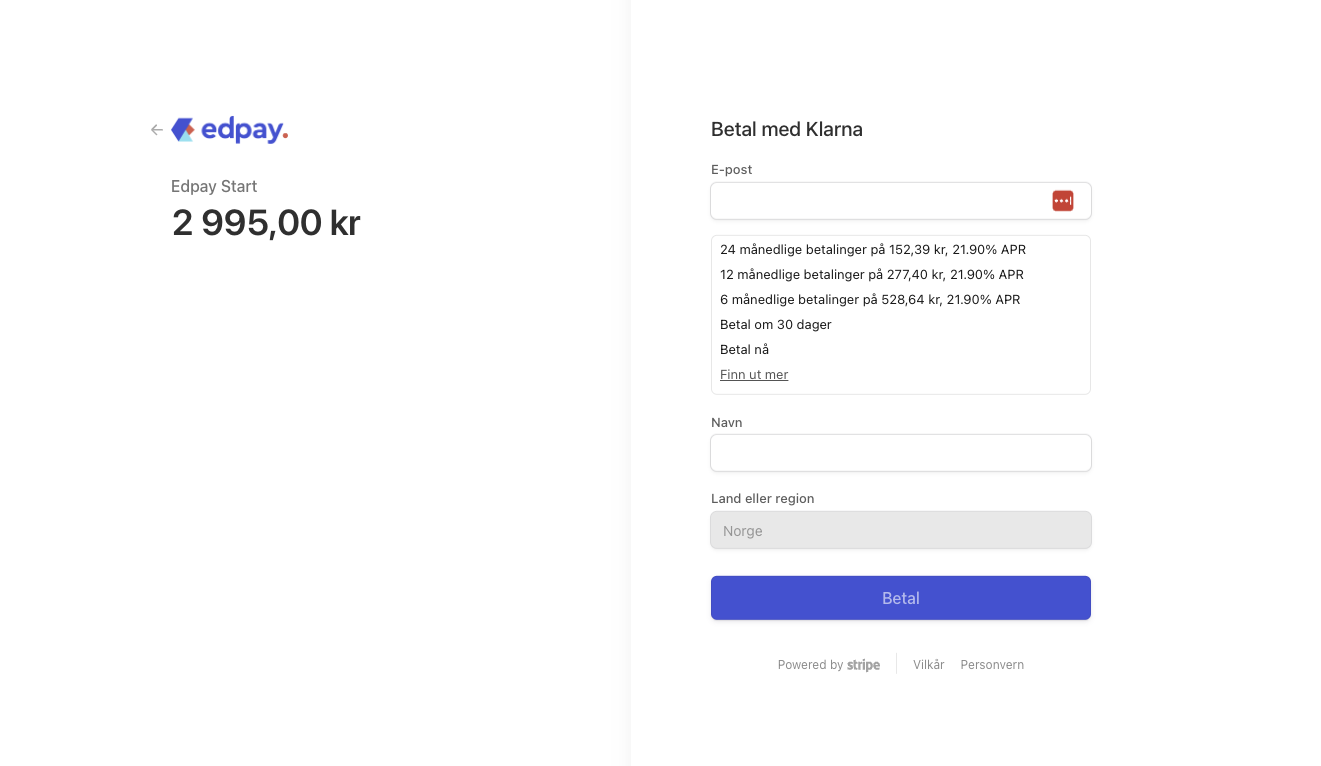Screen dimensions: 1321x766
Task: Select the 6 månedlige betalinger option
Action: pos(869,300)
